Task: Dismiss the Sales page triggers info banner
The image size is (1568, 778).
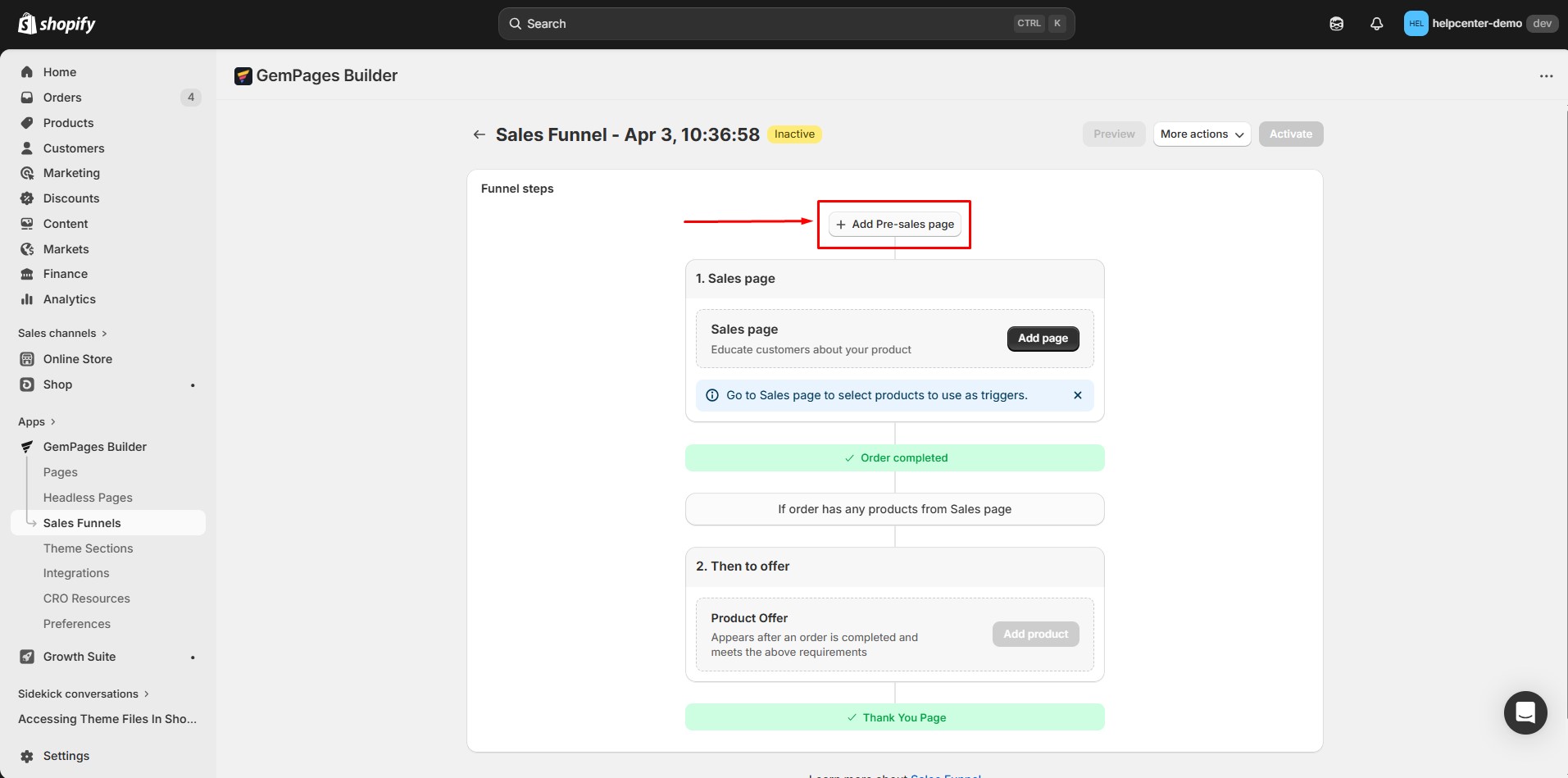Action: click(1077, 395)
